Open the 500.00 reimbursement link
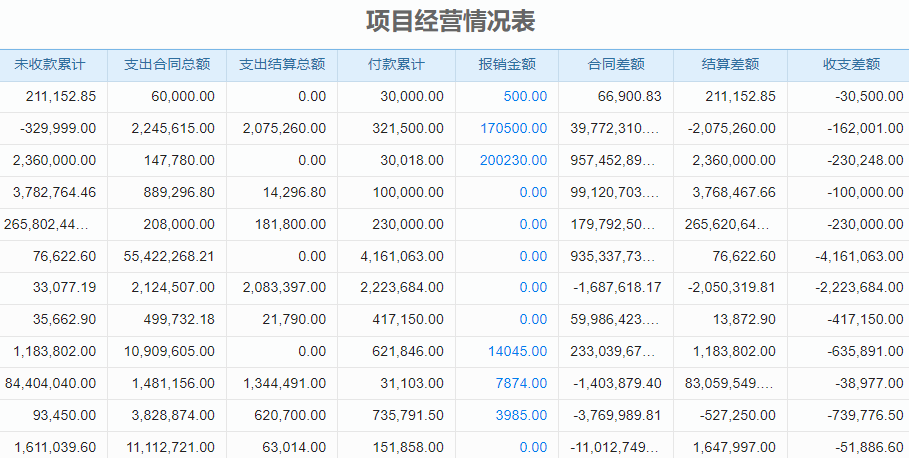 [x=525, y=97]
